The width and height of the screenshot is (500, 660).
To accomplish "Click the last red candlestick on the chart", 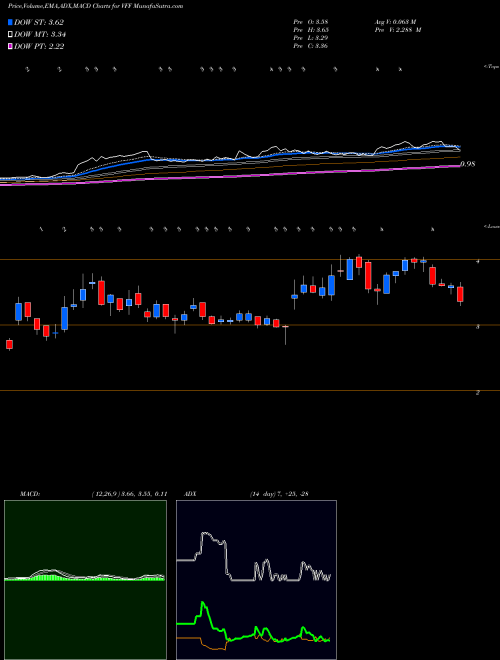I will (x=460, y=294).
